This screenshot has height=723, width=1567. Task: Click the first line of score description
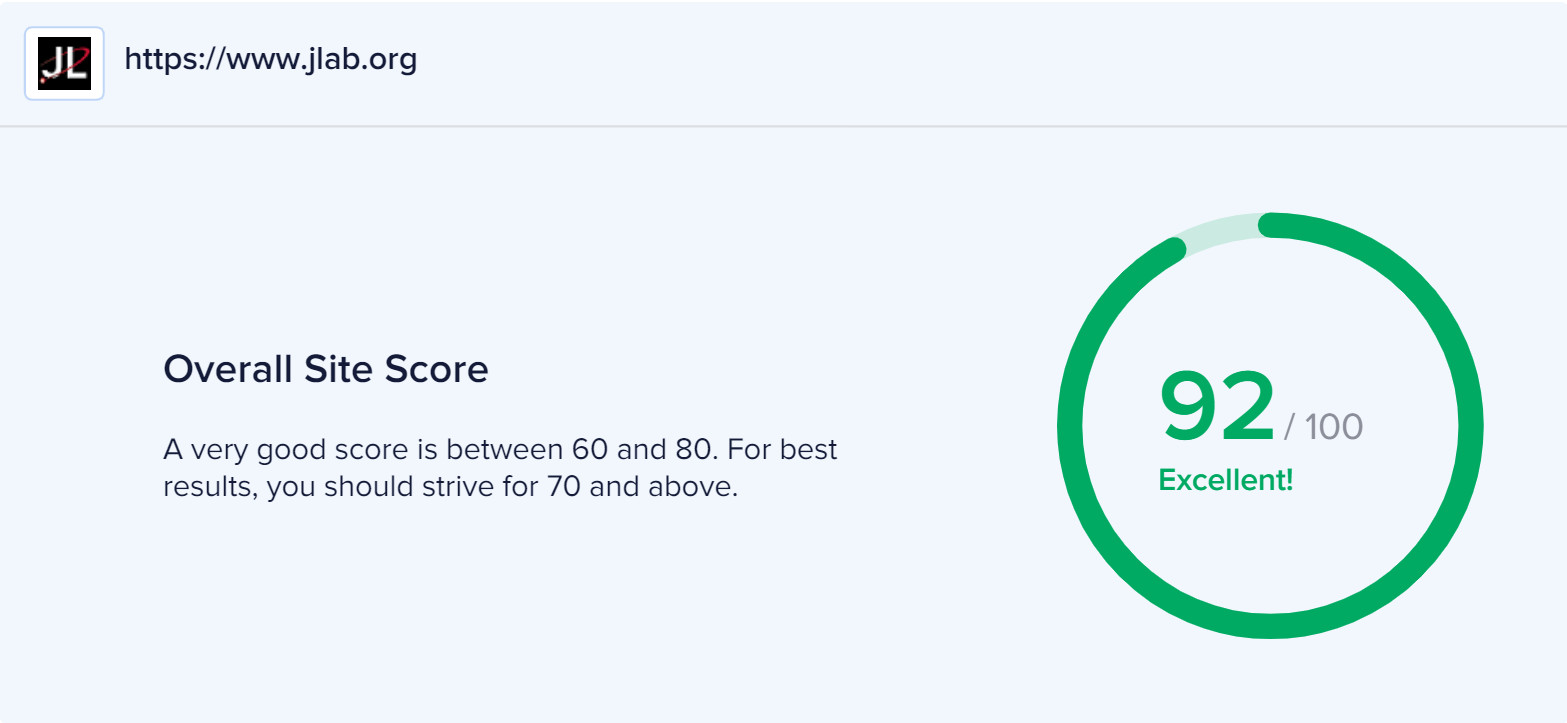500,449
